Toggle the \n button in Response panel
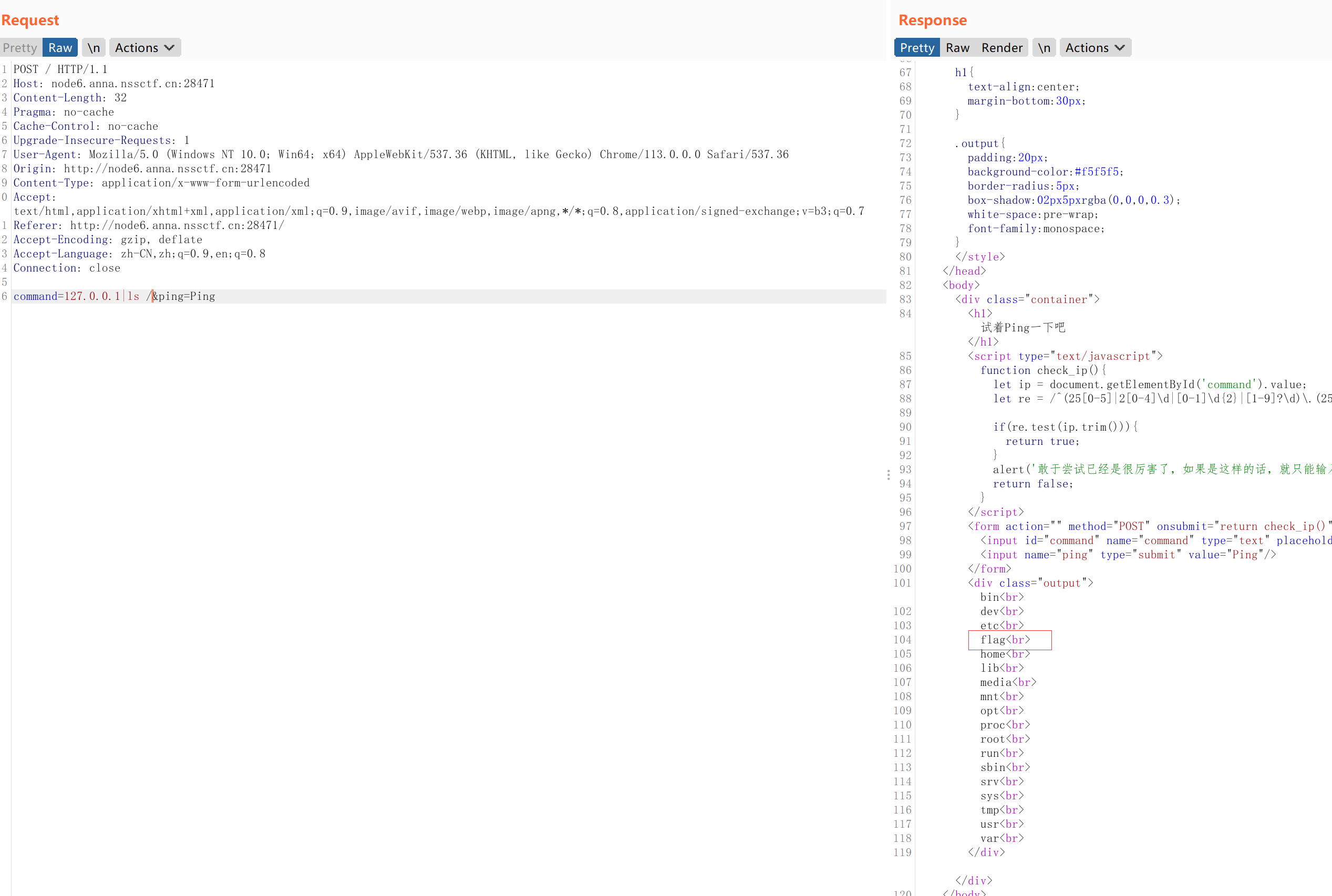The width and height of the screenshot is (1332, 896). coord(1044,48)
